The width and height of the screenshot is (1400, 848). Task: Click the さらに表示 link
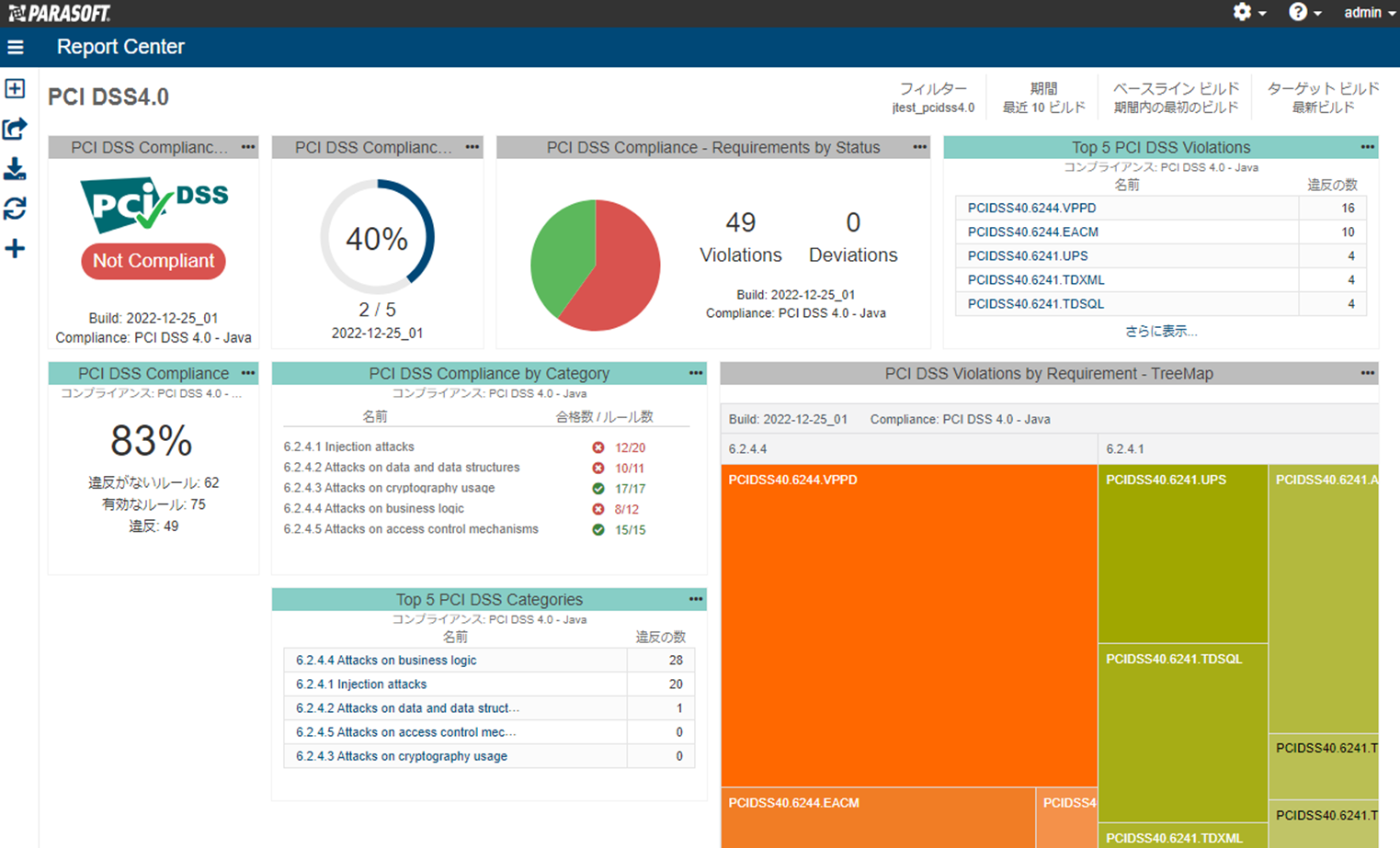pyautogui.click(x=1160, y=331)
